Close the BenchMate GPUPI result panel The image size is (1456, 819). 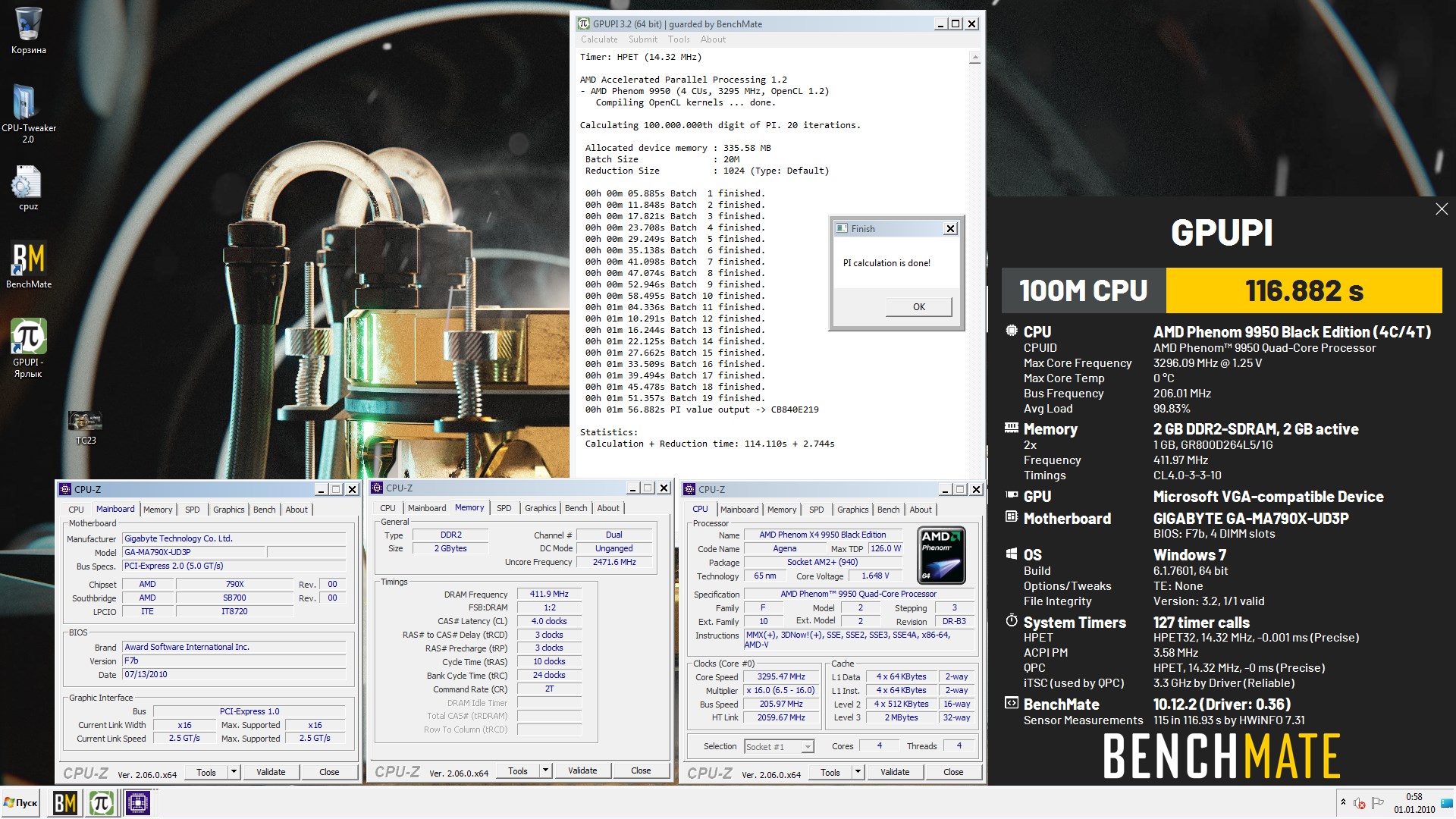(1441, 209)
